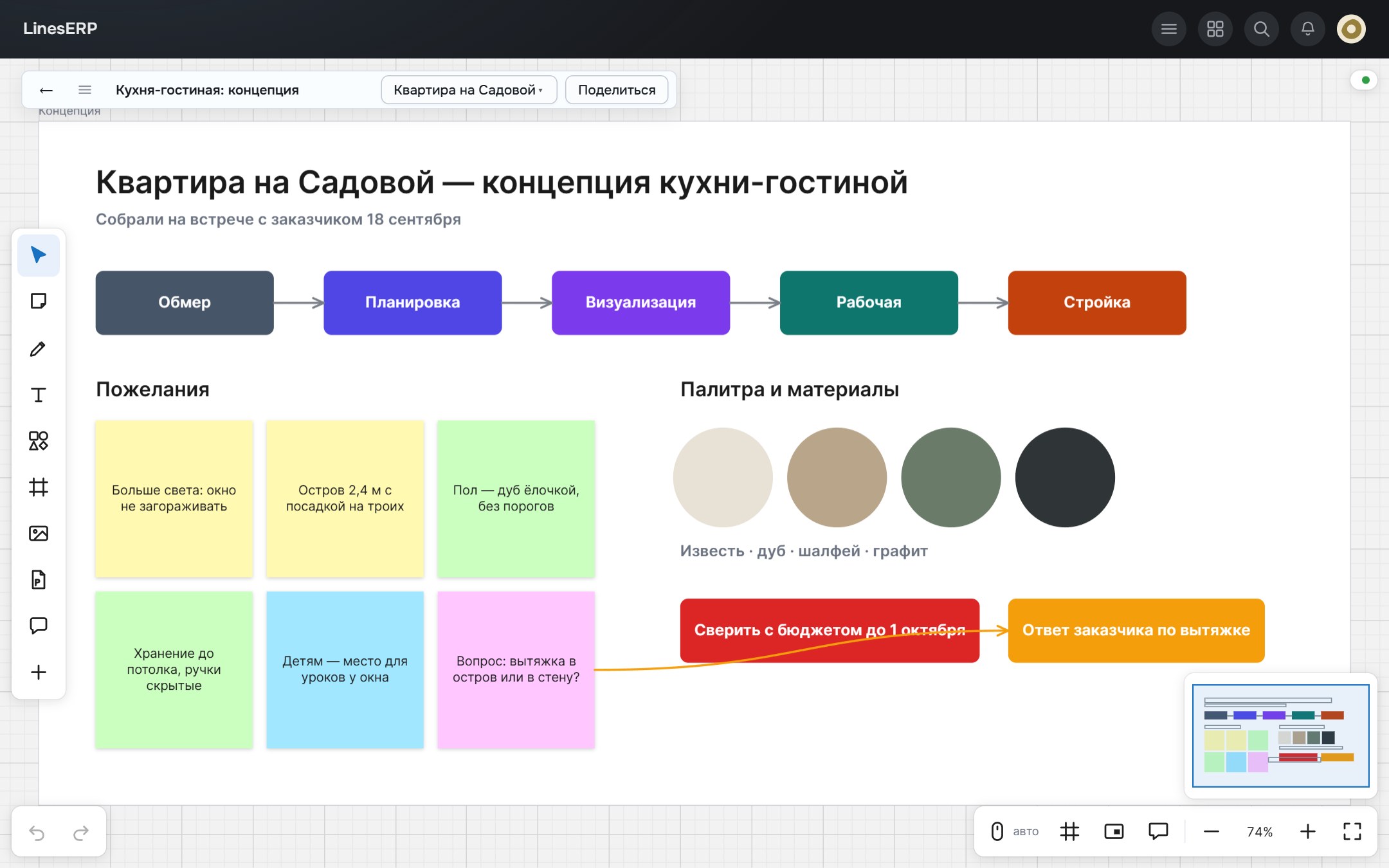Toggle the grid in bottom toolbar
This screenshot has width=1389, height=868.
point(1069,831)
